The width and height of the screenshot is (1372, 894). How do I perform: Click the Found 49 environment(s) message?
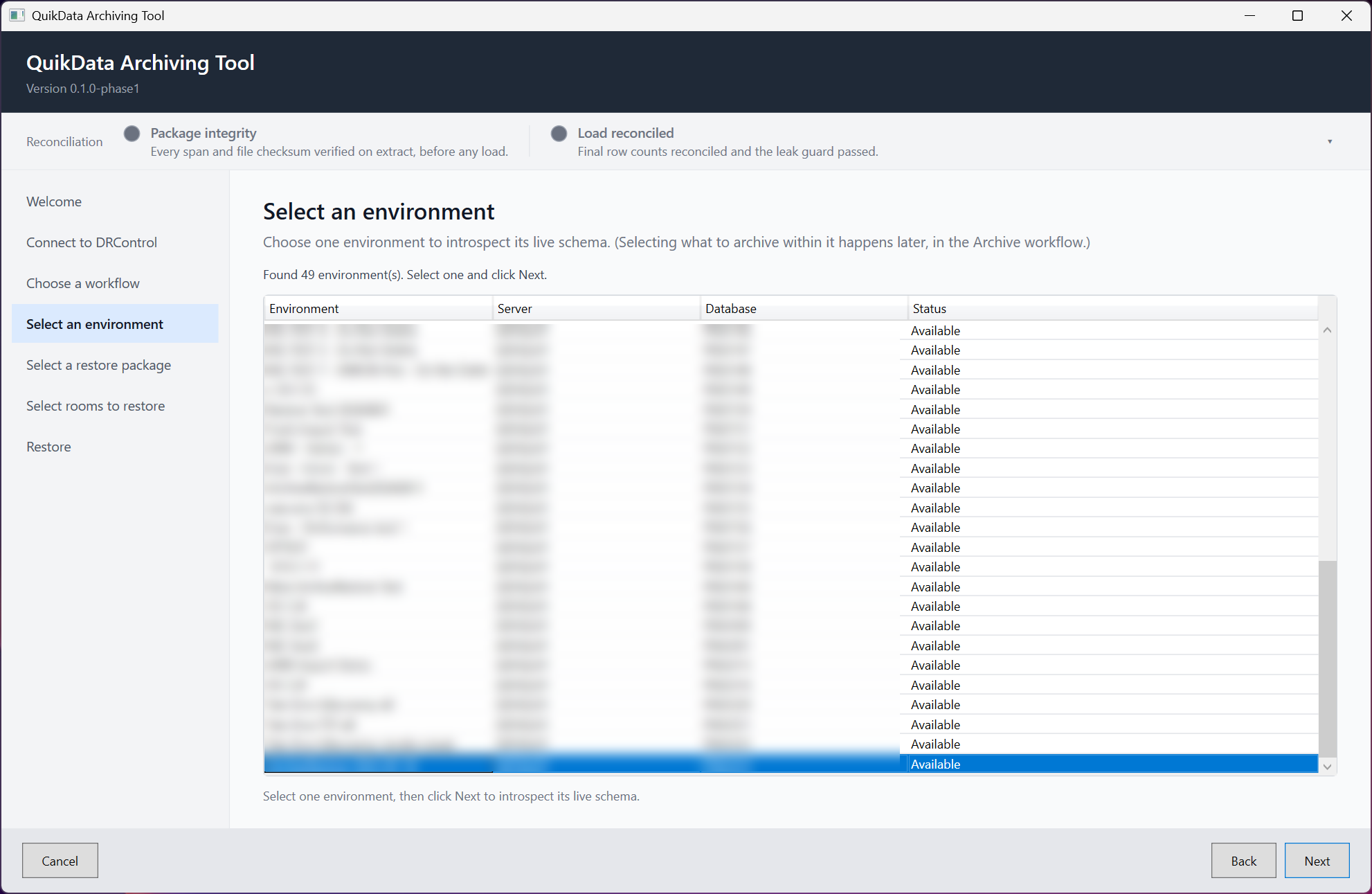click(405, 274)
